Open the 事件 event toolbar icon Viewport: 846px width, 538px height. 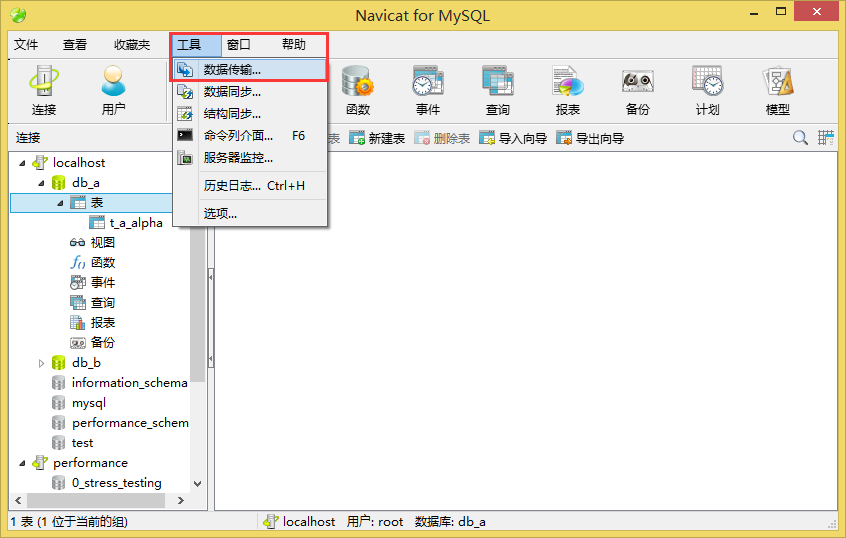pos(428,91)
